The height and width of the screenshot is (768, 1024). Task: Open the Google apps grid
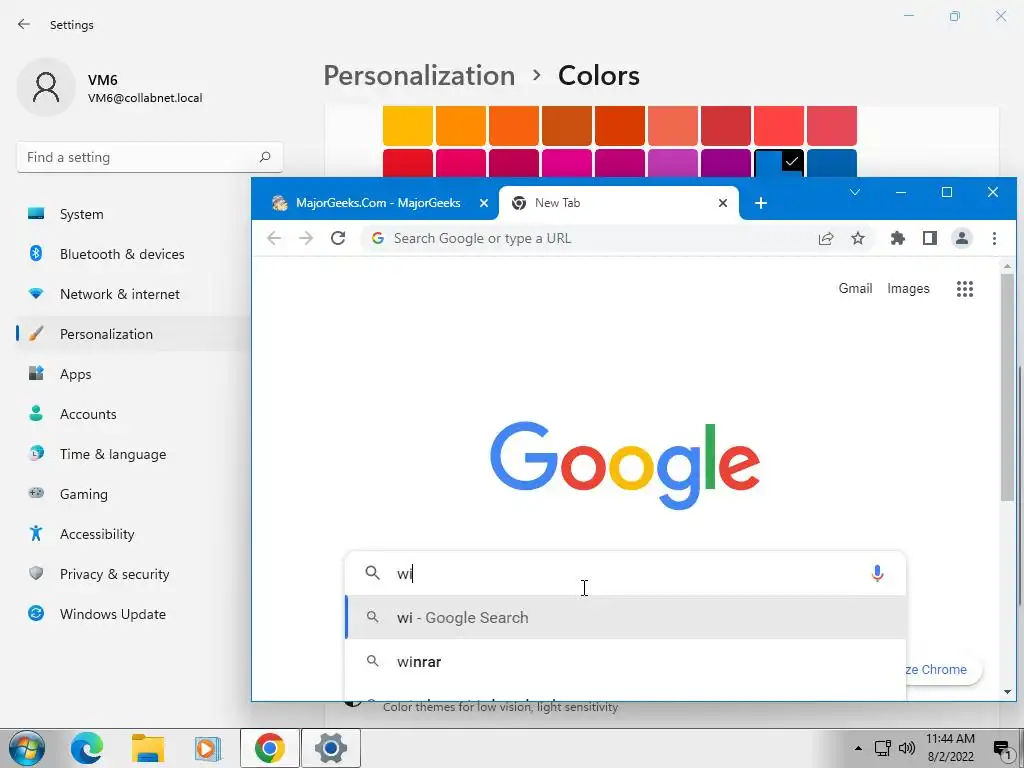click(965, 289)
